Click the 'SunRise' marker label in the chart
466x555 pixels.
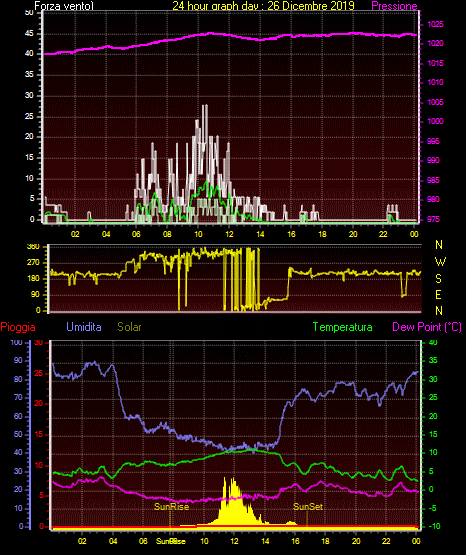click(172, 507)
